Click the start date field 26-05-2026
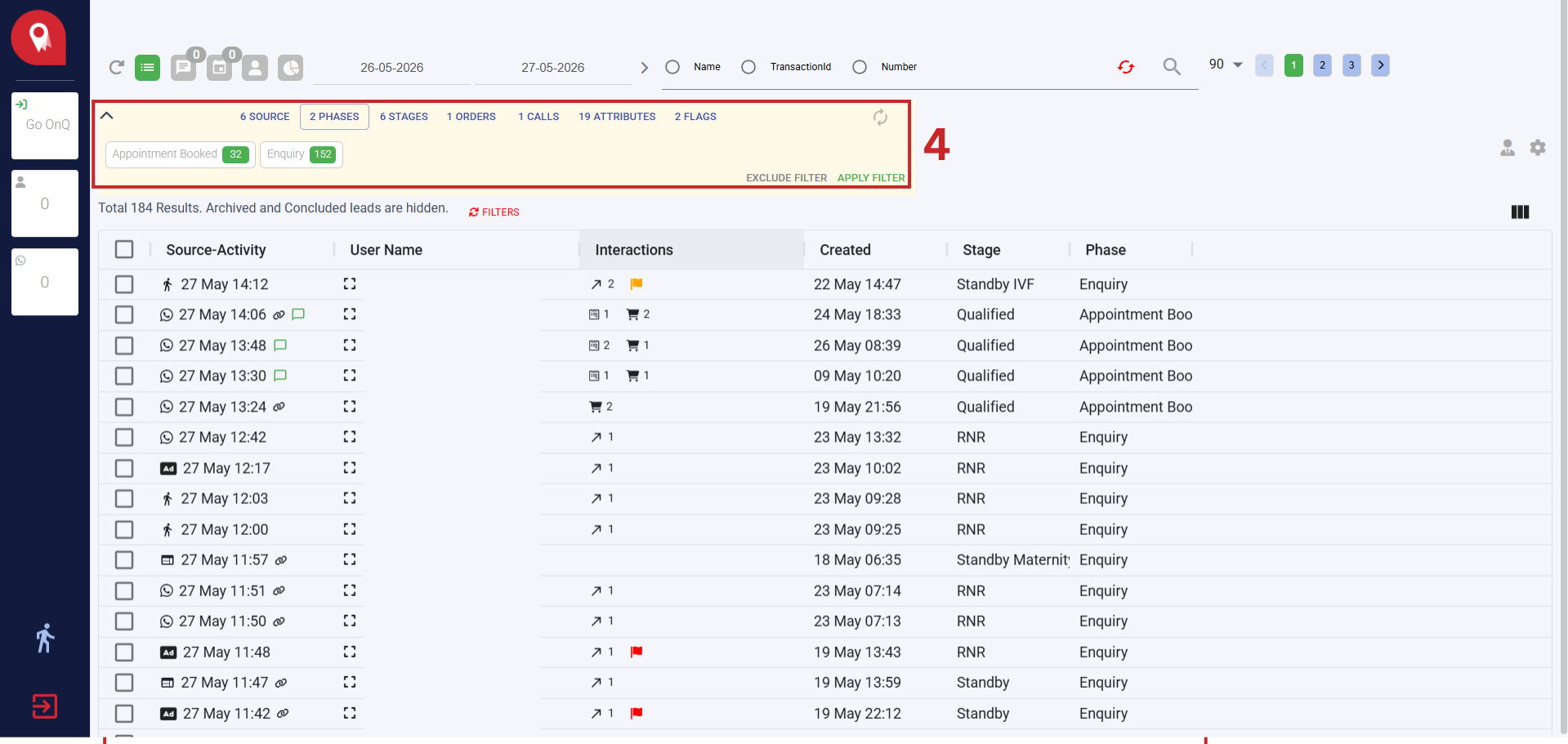1568x744 pixels. click(x=392, y=68)
